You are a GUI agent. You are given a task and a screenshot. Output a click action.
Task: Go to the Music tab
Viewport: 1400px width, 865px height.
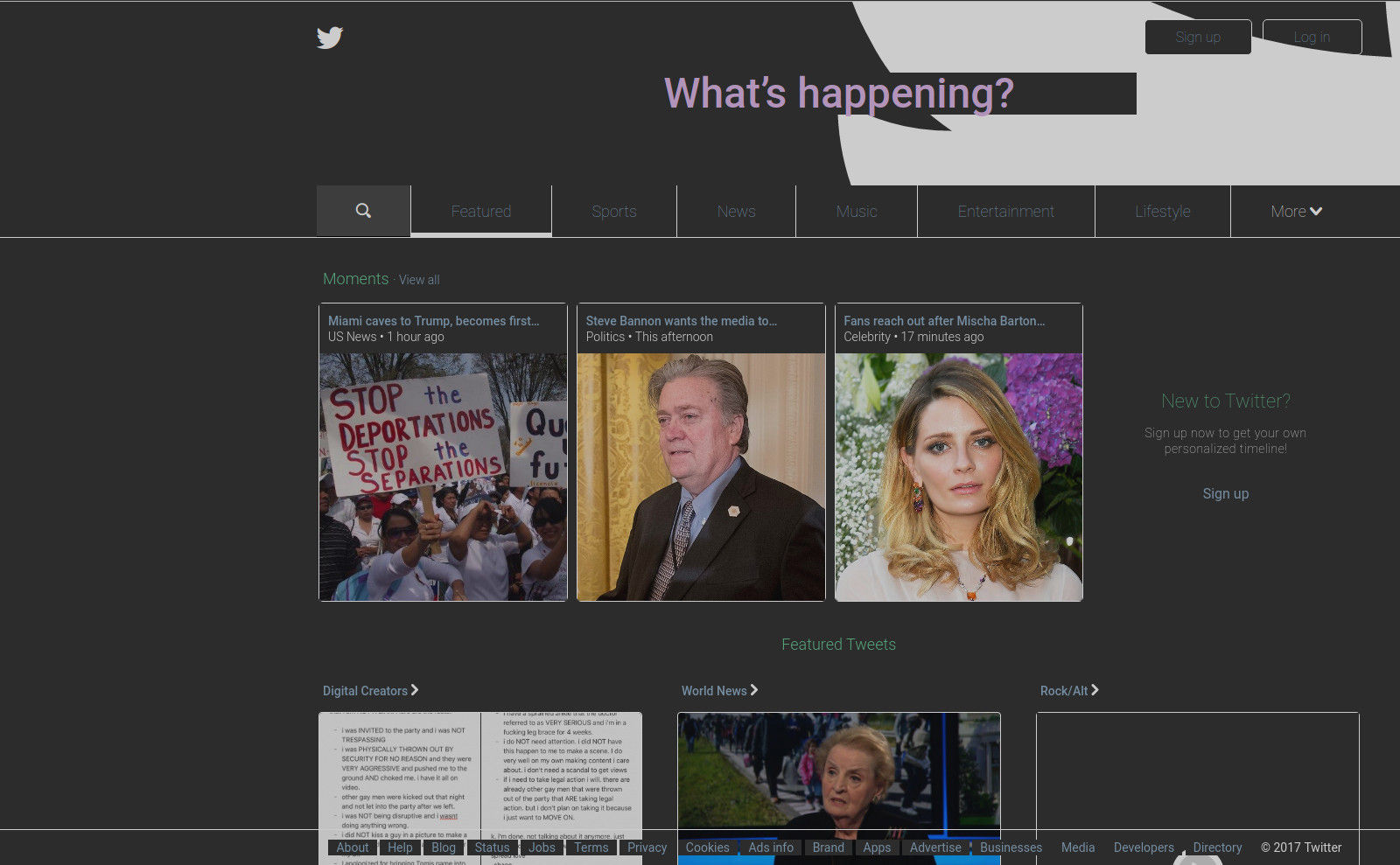tap(857, 211)
